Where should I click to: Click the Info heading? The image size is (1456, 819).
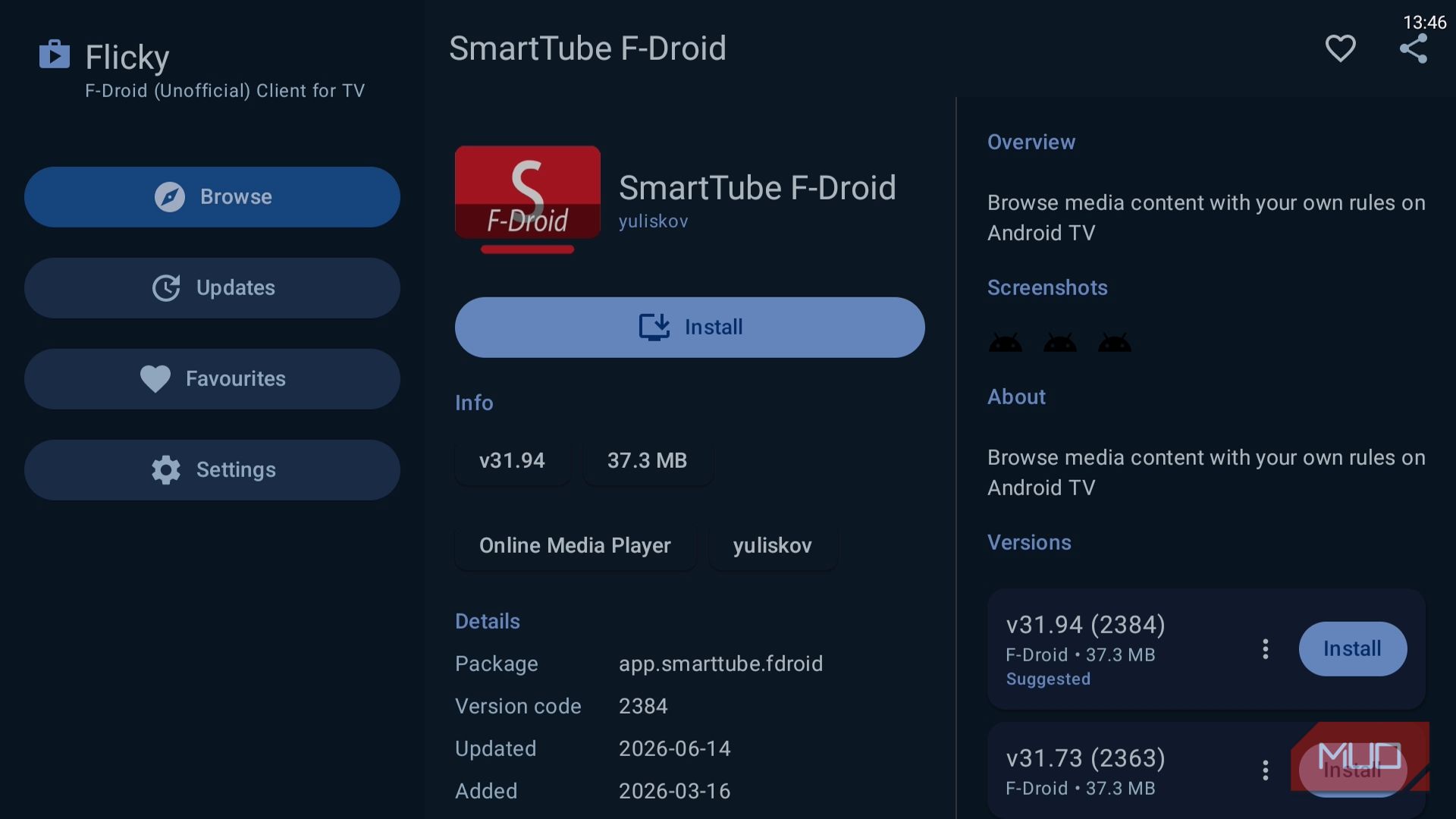(474, 403)
